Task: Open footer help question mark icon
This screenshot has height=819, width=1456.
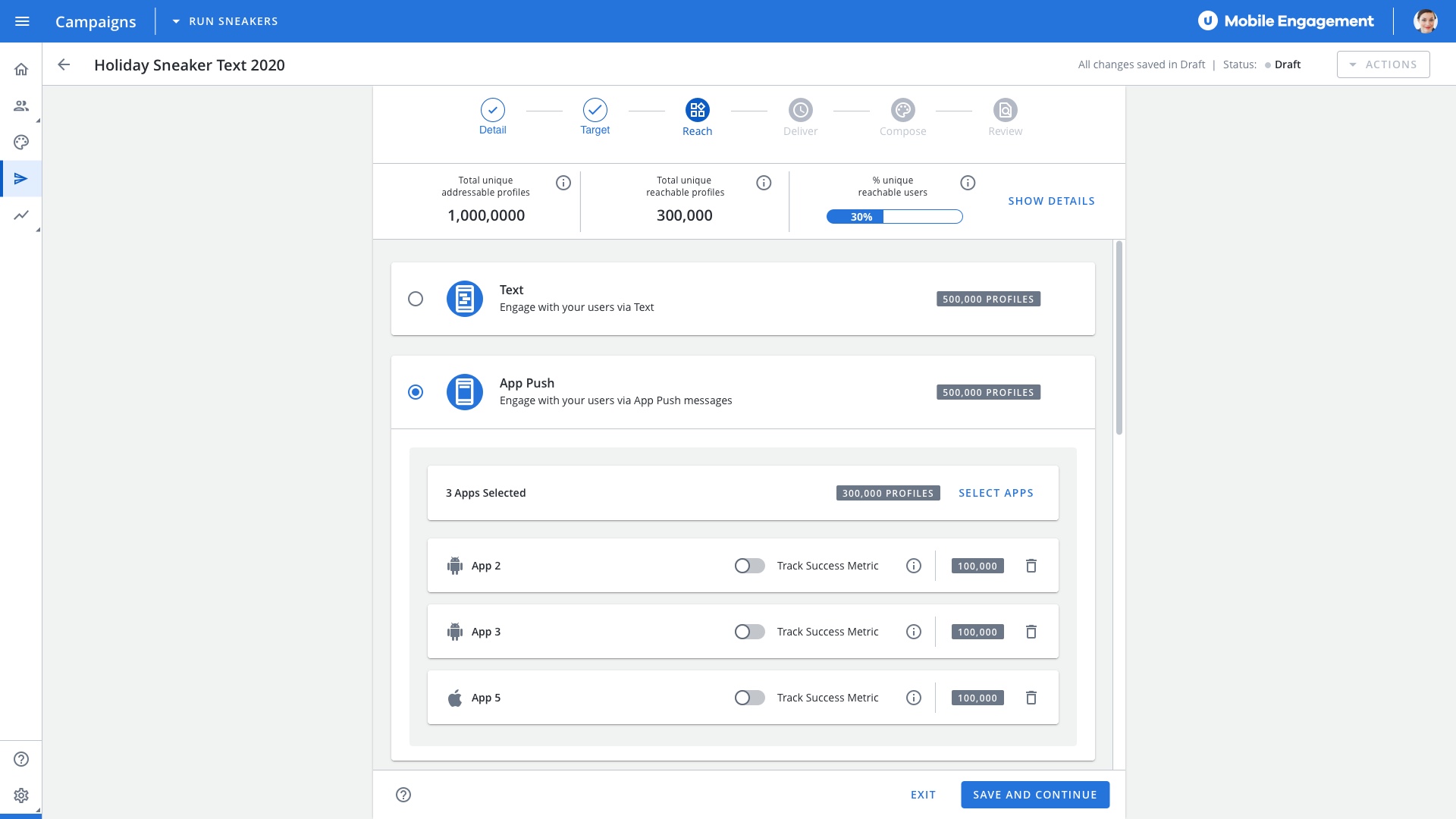Action: tap(403, 795)
